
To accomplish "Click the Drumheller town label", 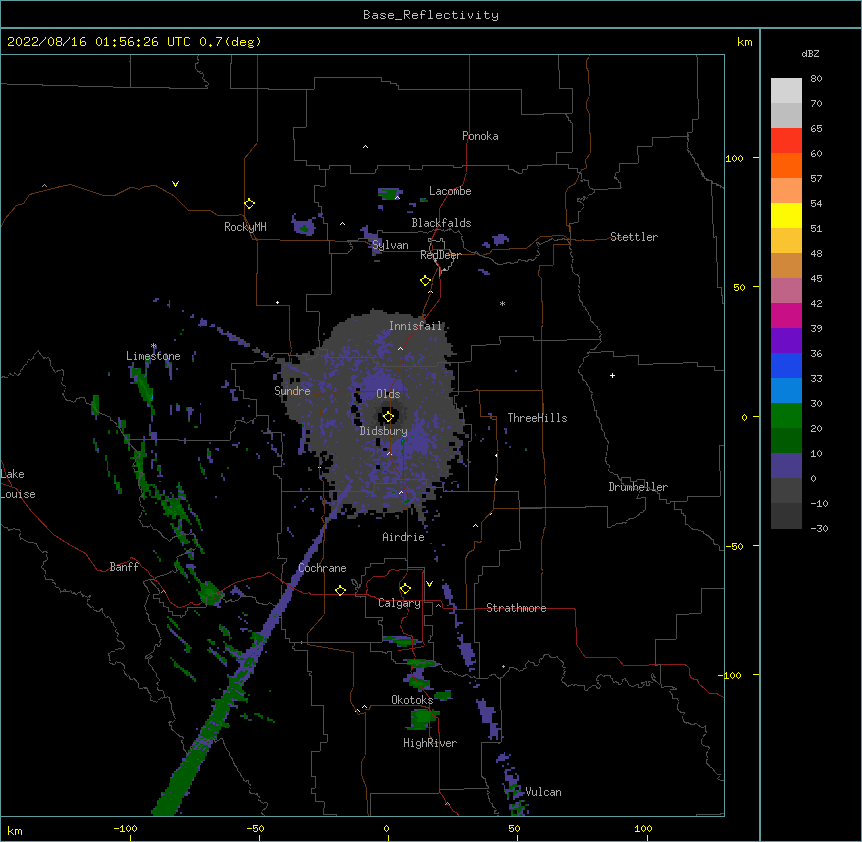I will coord(638,487).
